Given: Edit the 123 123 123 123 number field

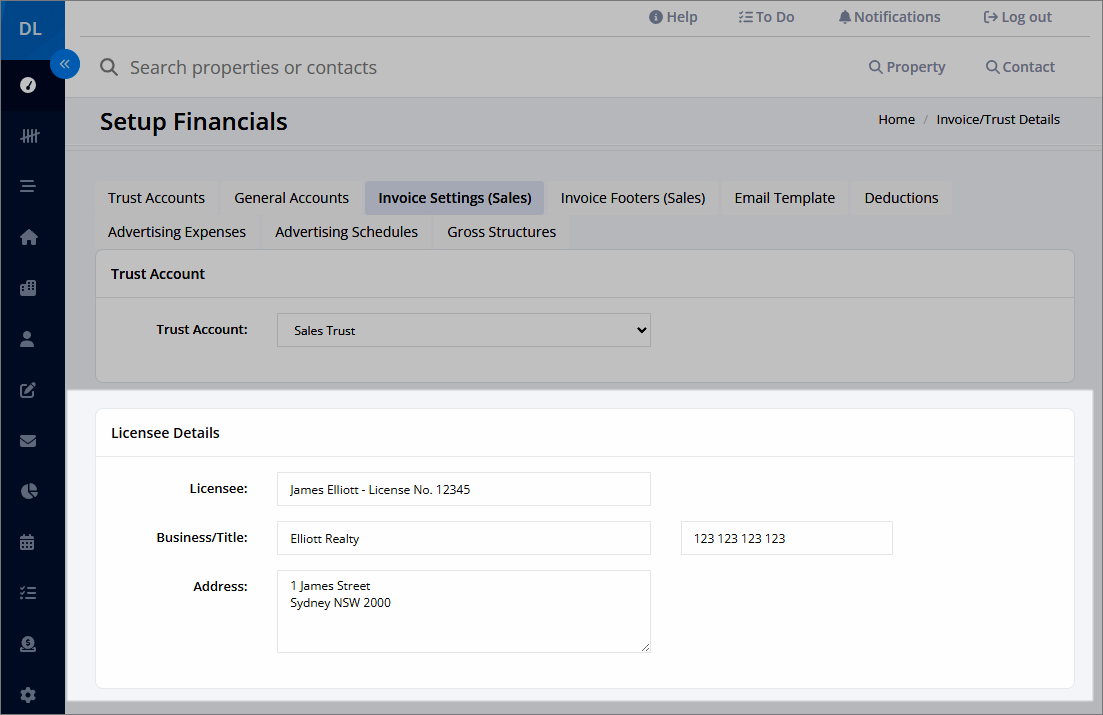Looking at the screenshot, I should click(786, 538).
